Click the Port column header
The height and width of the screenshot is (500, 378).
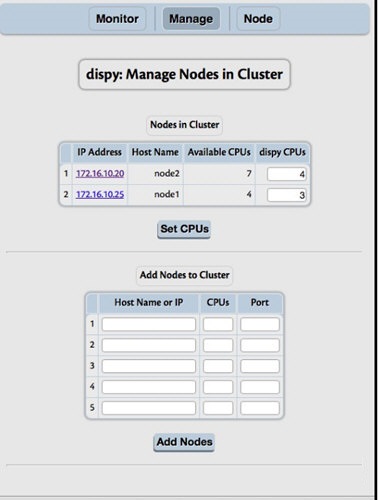(260, 303)
